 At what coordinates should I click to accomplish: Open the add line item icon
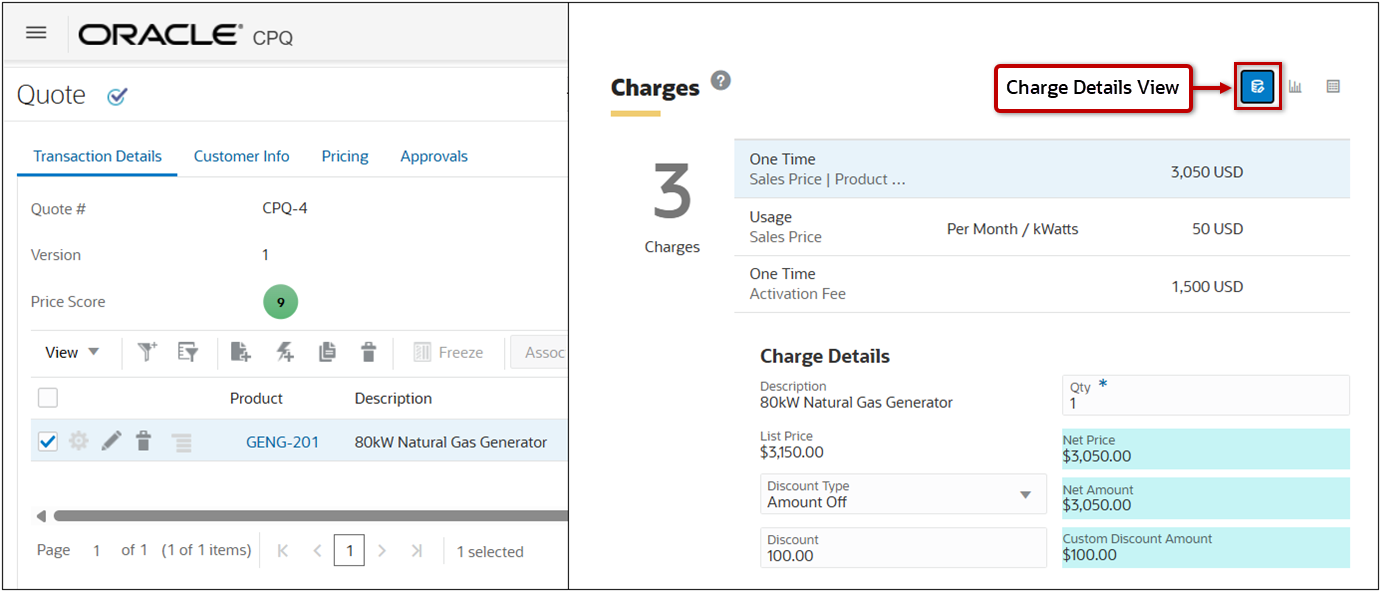click(x=239, y=352)
